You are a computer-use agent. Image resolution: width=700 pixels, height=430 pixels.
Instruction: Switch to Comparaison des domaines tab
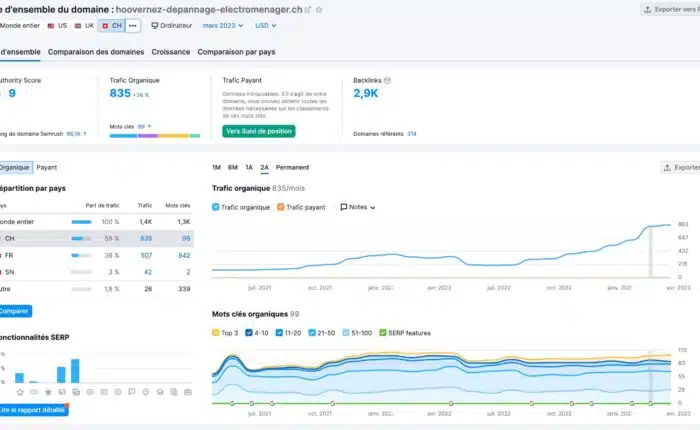[x=95, y=52]
